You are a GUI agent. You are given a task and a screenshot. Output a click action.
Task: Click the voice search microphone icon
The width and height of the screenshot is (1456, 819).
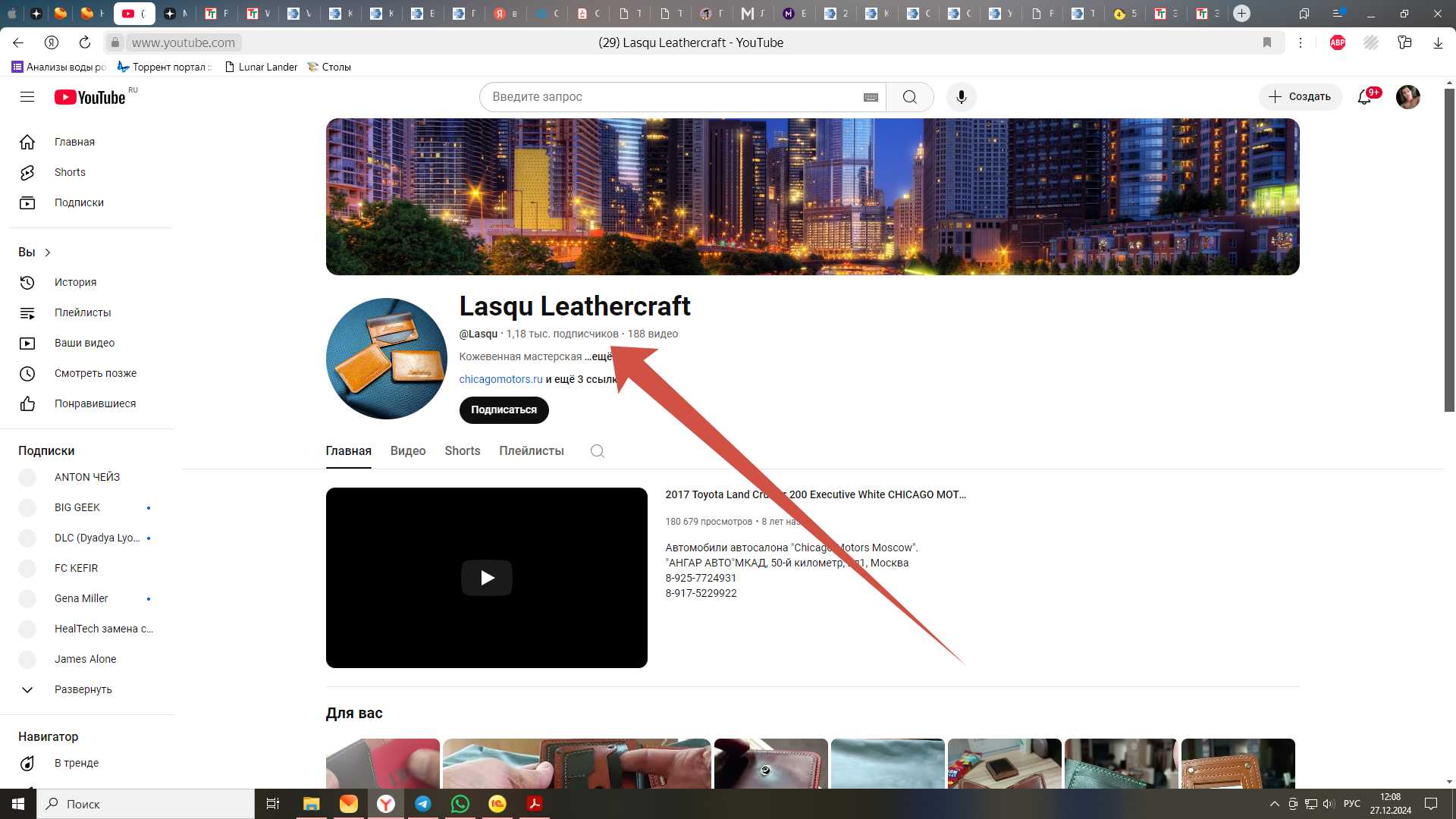tap(961, 97)
